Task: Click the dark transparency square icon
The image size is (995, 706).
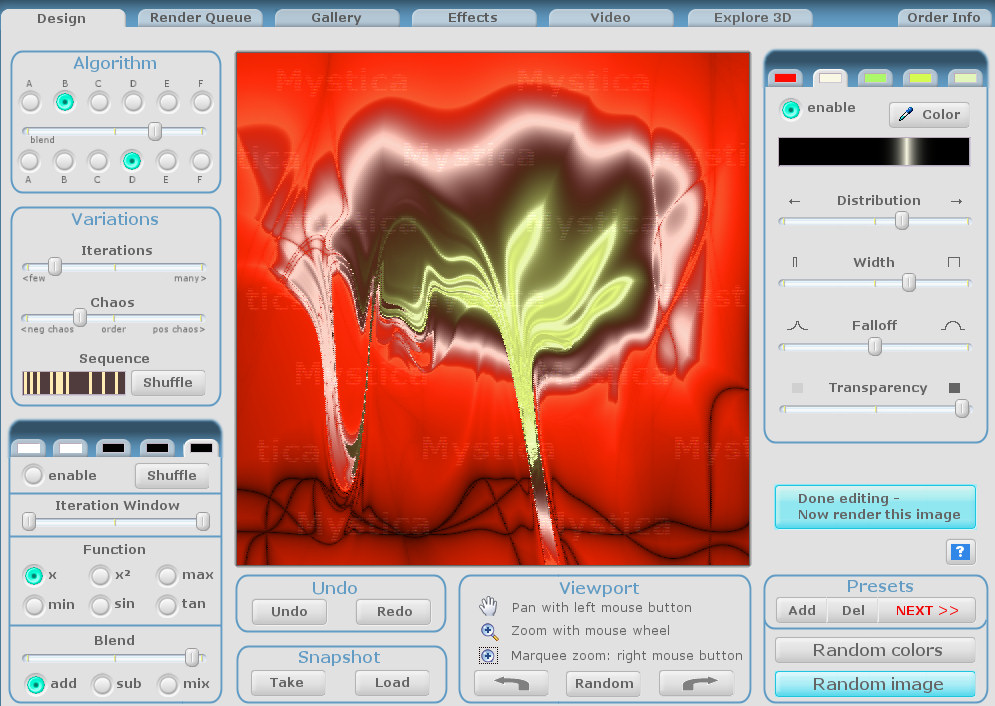Action: click(x=954, y=388)
